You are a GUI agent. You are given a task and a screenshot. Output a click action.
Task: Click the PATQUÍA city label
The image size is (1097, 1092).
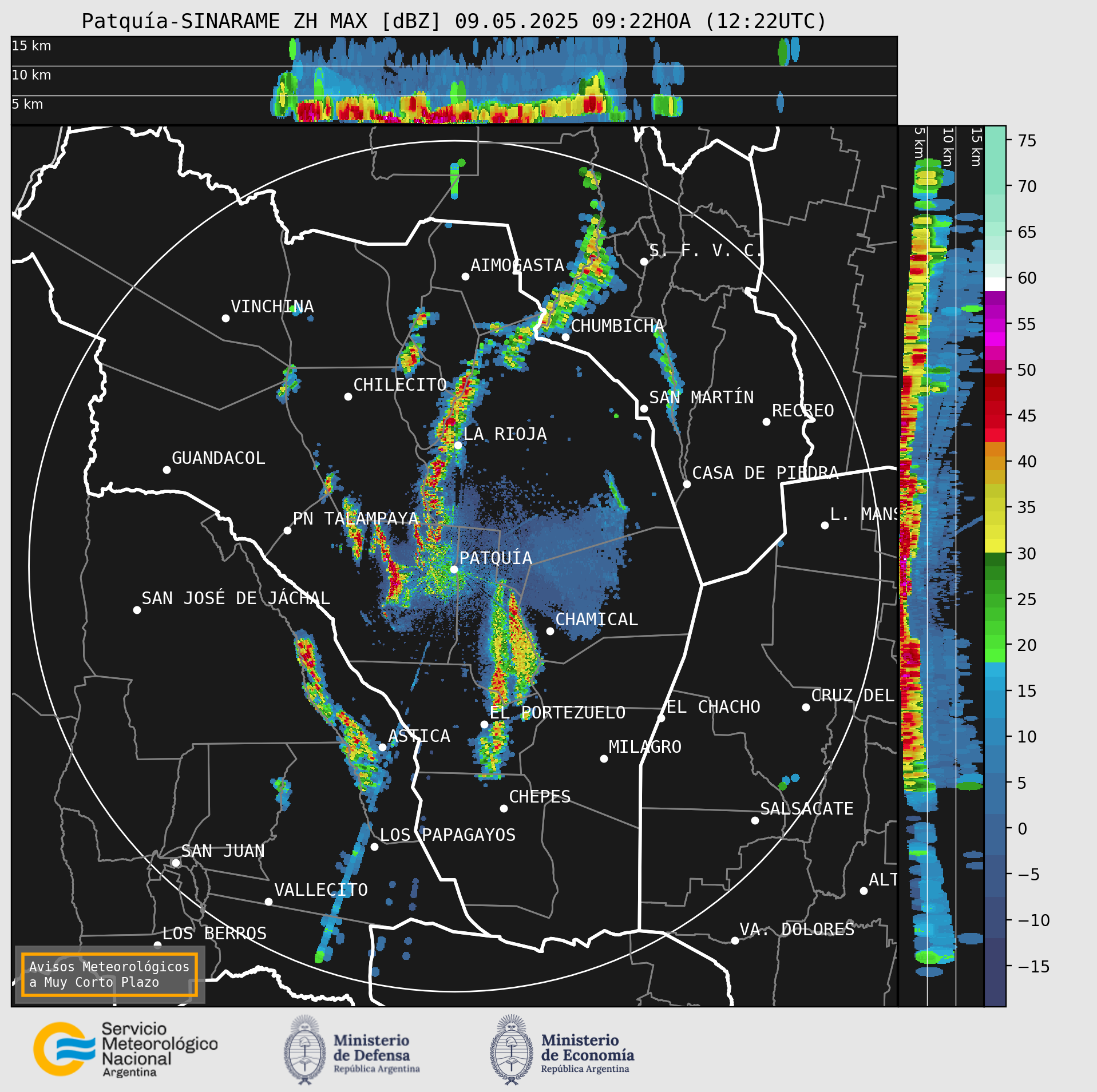[496, 558]
